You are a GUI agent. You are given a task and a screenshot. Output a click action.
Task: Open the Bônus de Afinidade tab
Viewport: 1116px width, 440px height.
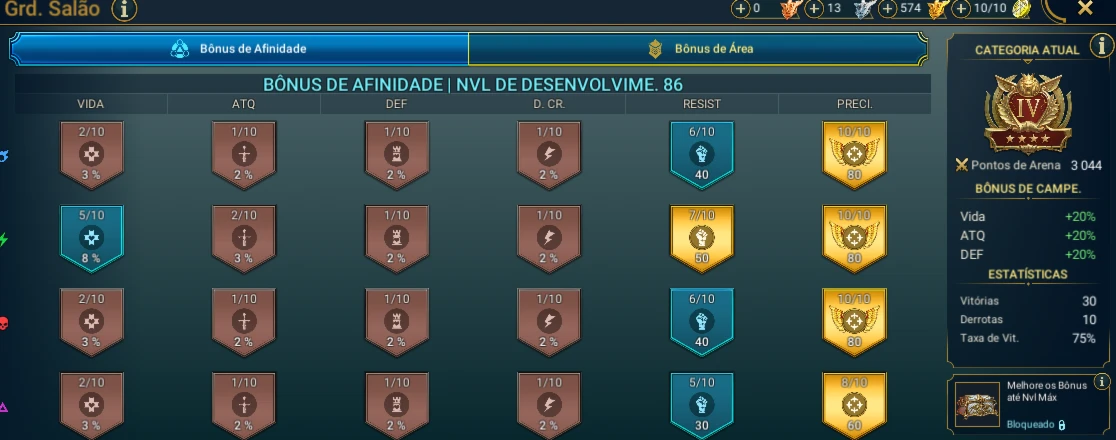pyautogui.click(x=239, y=48)
